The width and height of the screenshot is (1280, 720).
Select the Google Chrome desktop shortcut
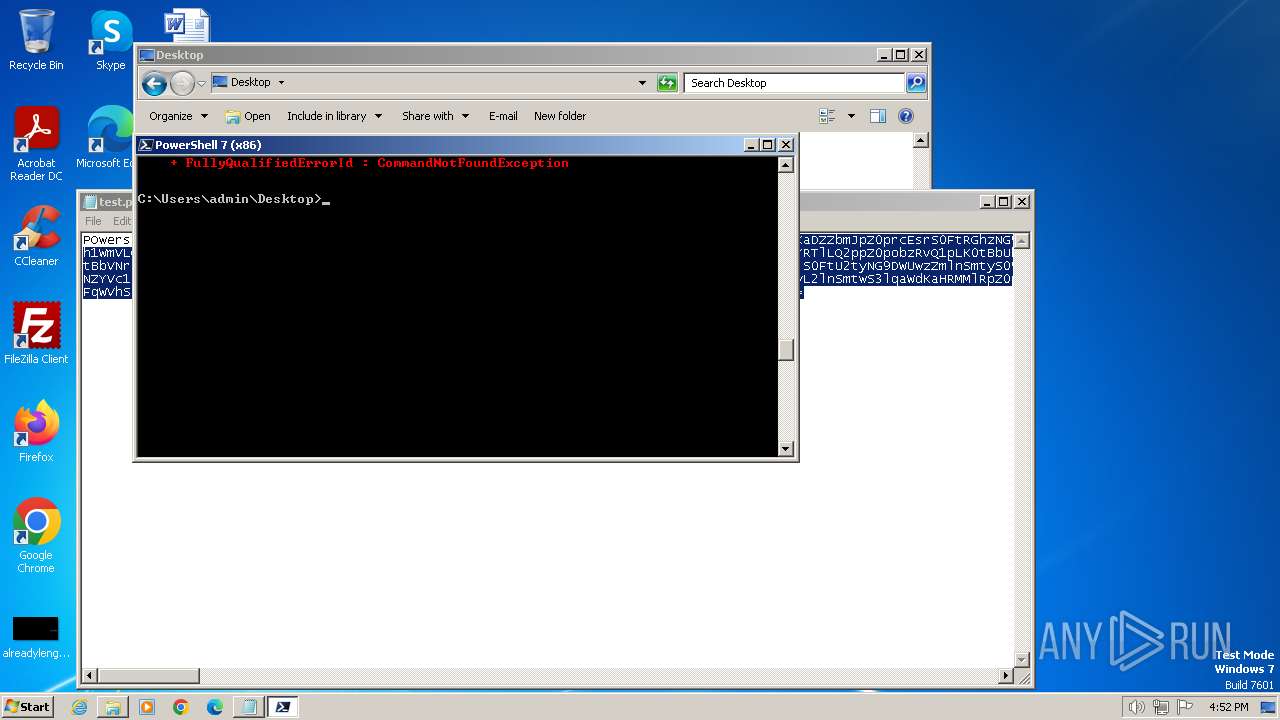pos(36,536)
